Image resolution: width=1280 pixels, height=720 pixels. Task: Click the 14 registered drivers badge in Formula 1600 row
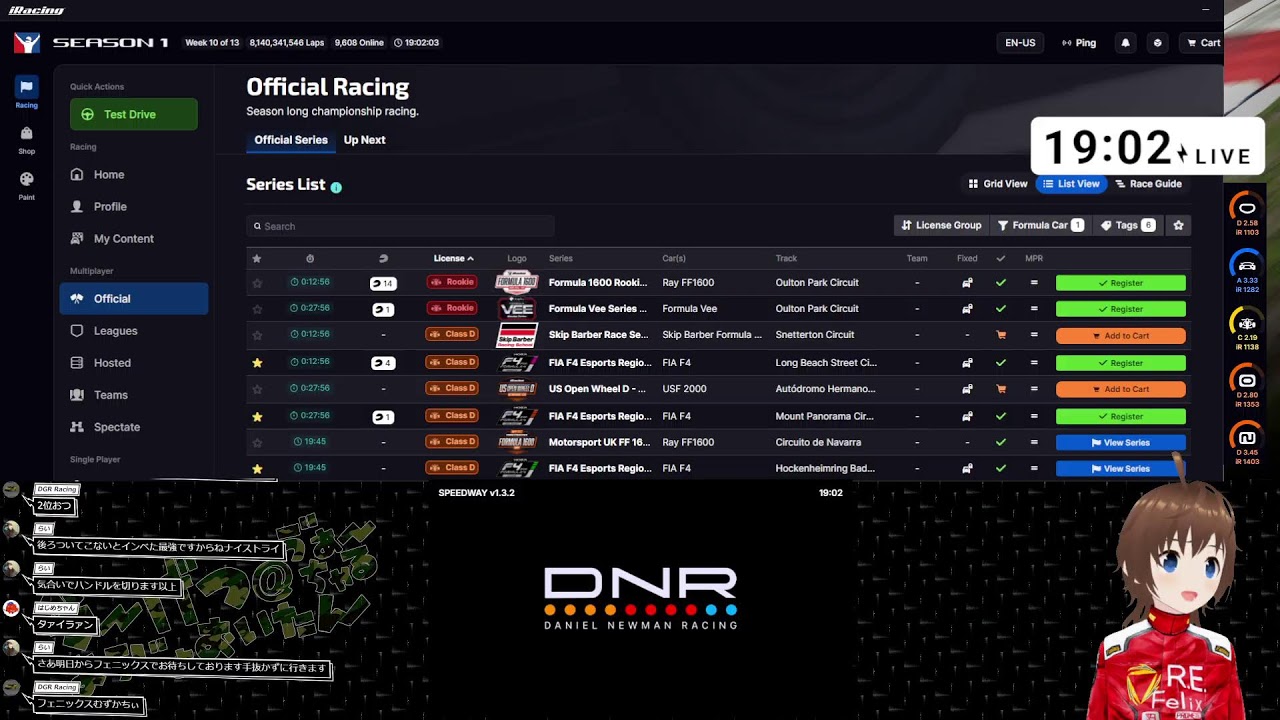pos(382,283)
